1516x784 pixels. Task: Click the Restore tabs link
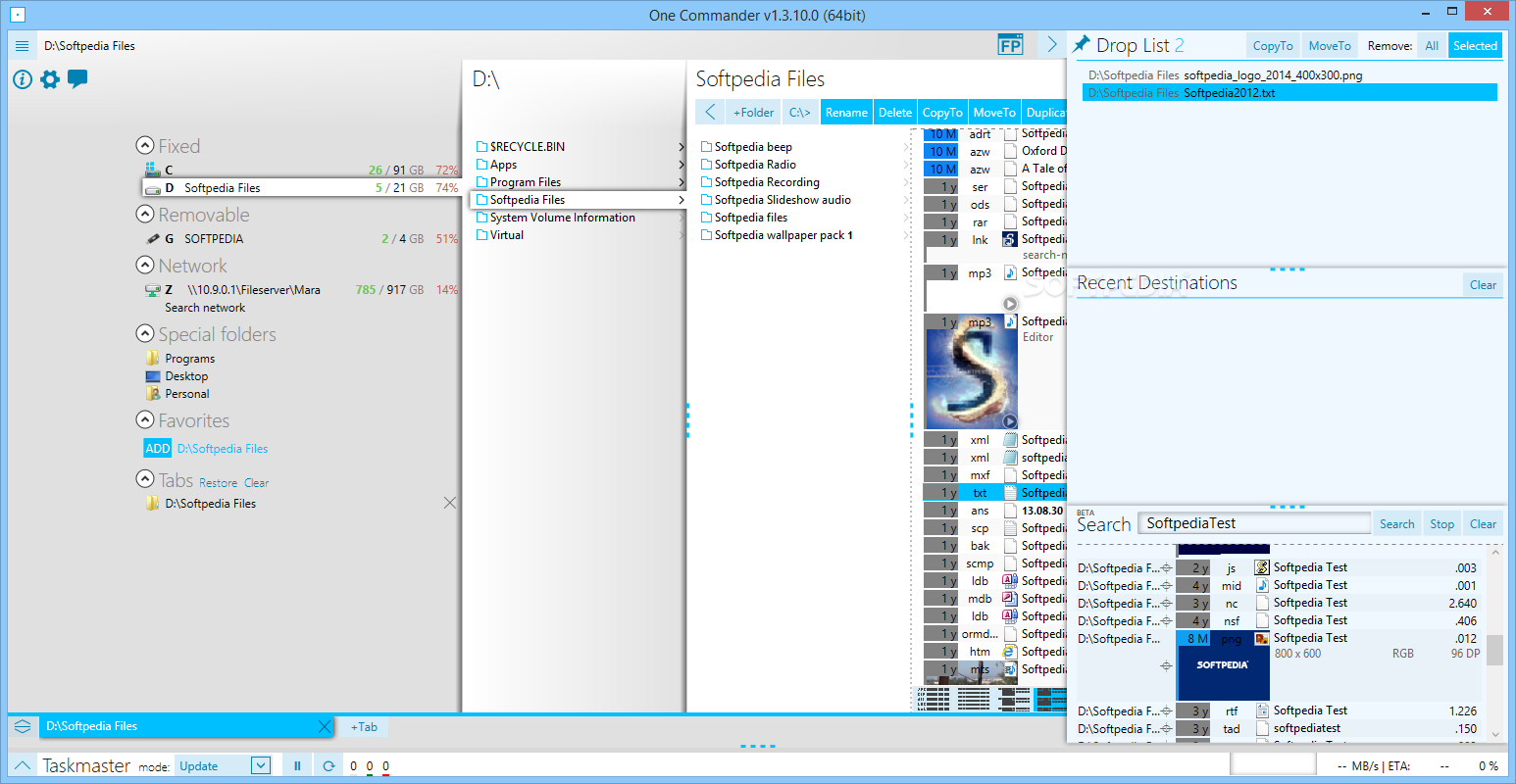coord(218,483)
